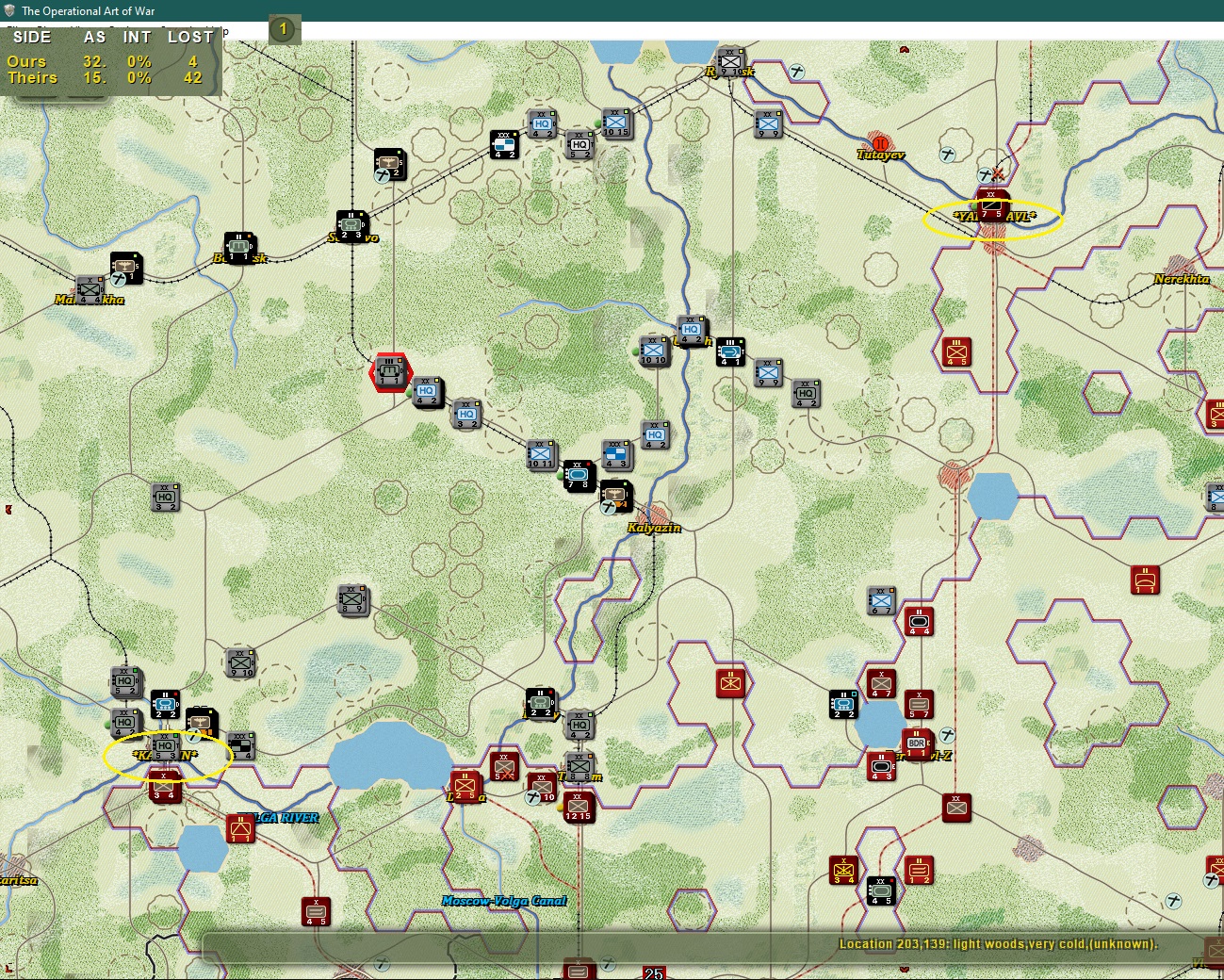This screenshot has height=980, width=1224.
Task: Click the Theirs lost value 42
Action: click(x=193, y=78)
